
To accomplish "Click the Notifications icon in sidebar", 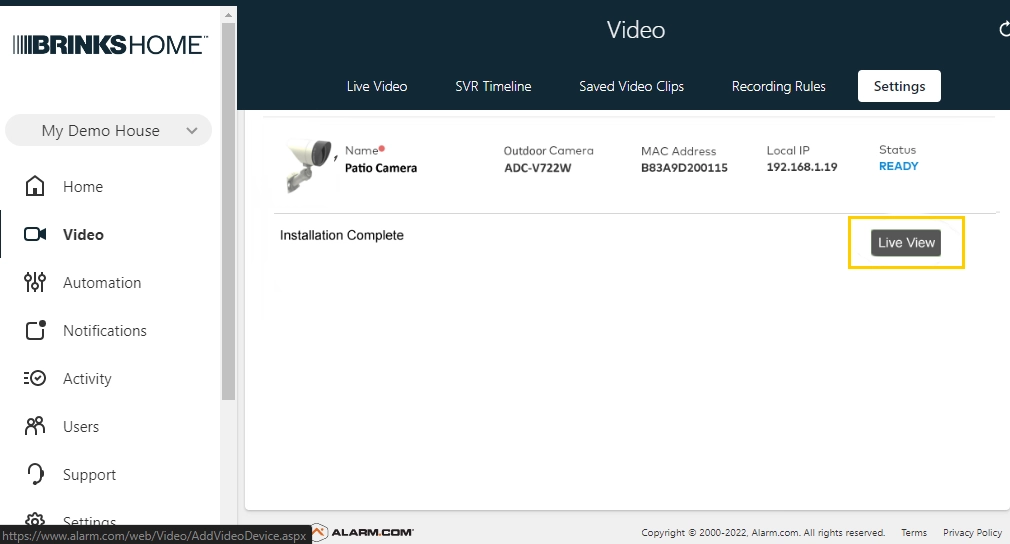I will [x=35, y=330].
